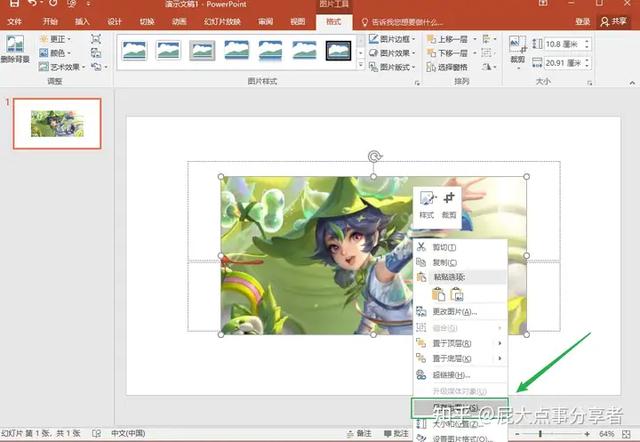Click the picture height field 10.8 厘米

[x=563, y=44]
